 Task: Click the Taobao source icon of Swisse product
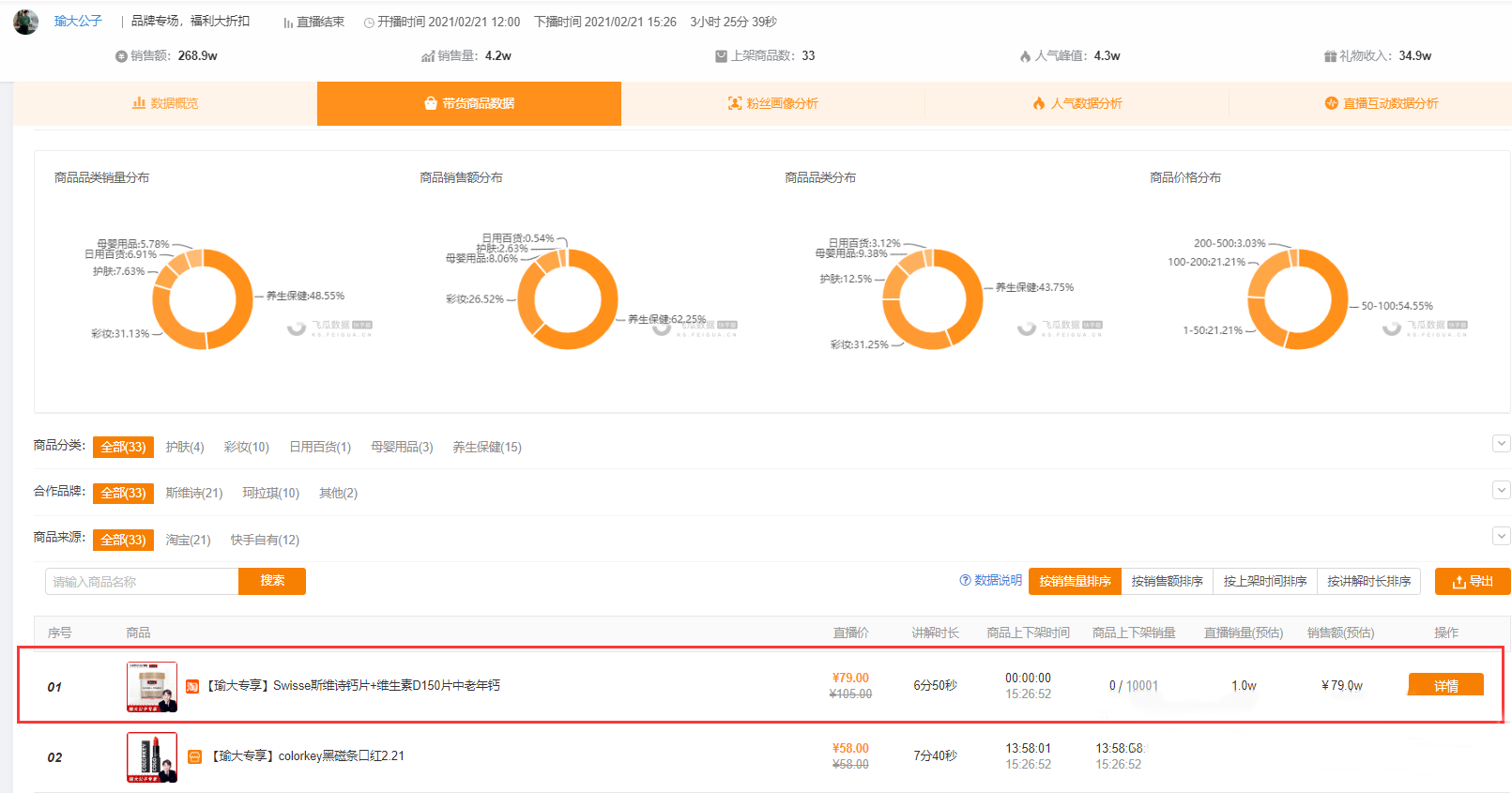coord(192,686)
